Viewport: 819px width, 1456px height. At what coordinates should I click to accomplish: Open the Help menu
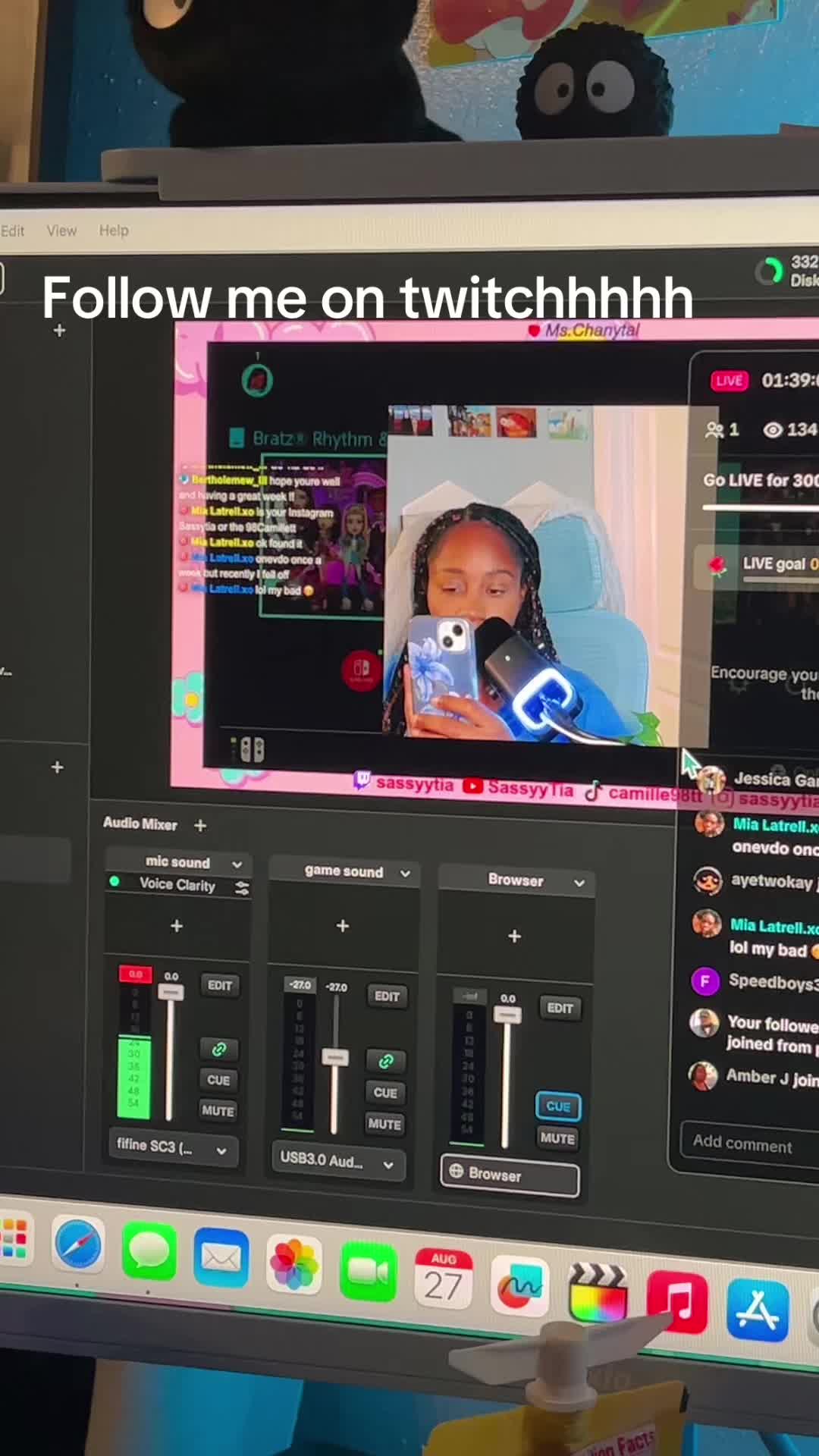[114, 230]
